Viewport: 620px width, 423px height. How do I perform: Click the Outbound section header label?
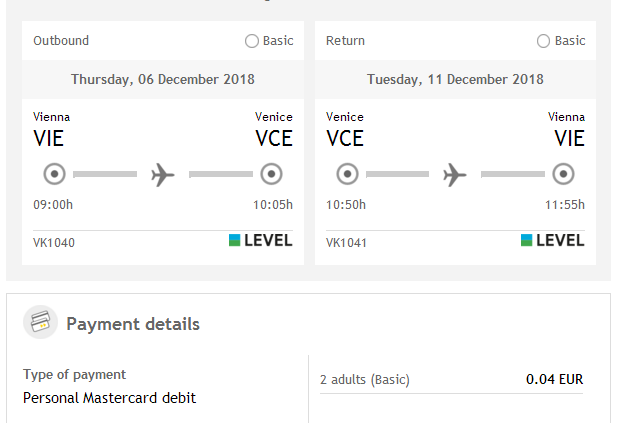pyautogui.click(x=61, y=40)
